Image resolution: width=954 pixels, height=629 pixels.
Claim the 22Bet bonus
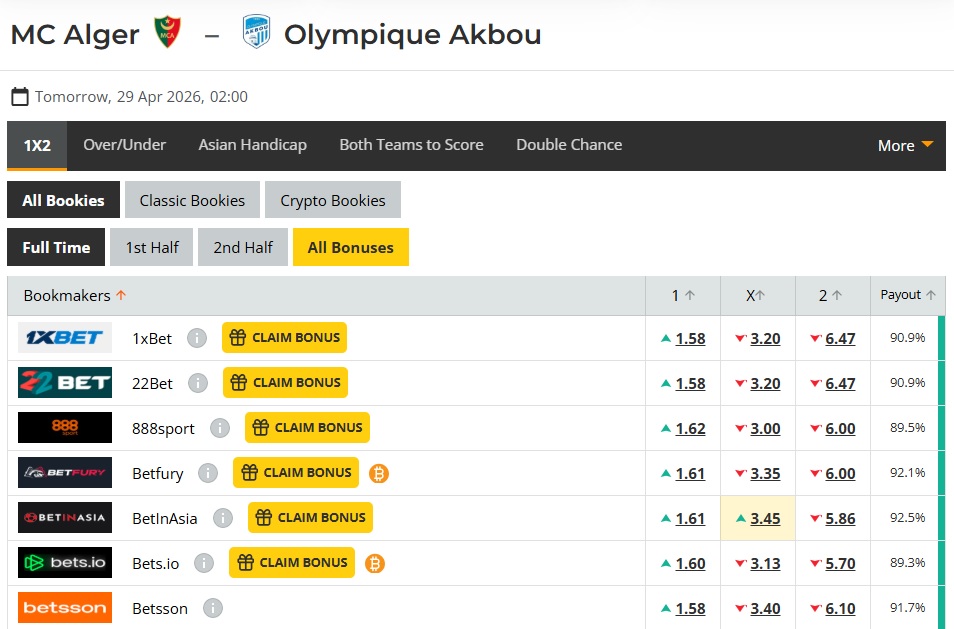284,383
